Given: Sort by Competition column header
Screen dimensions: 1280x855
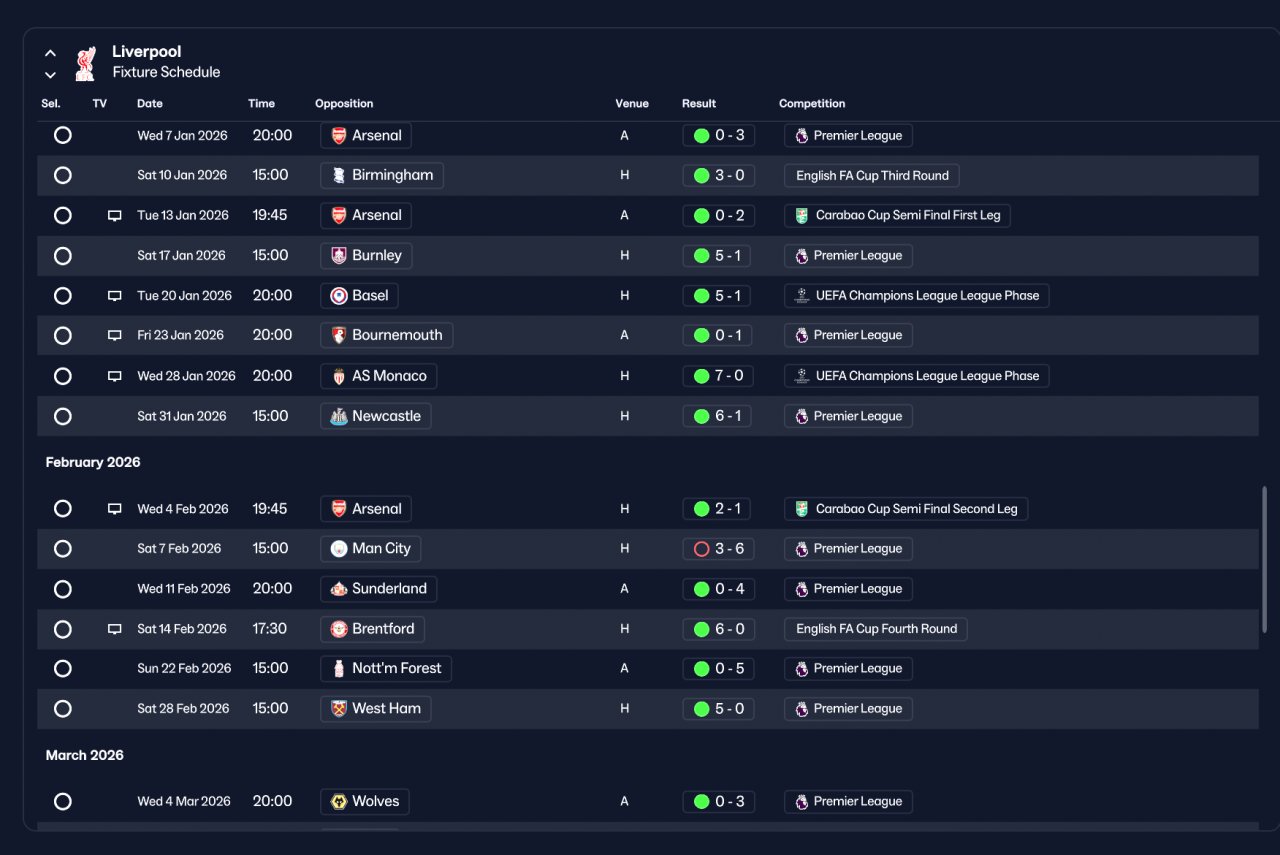Looking at the screenshot, I should [812, 103].
